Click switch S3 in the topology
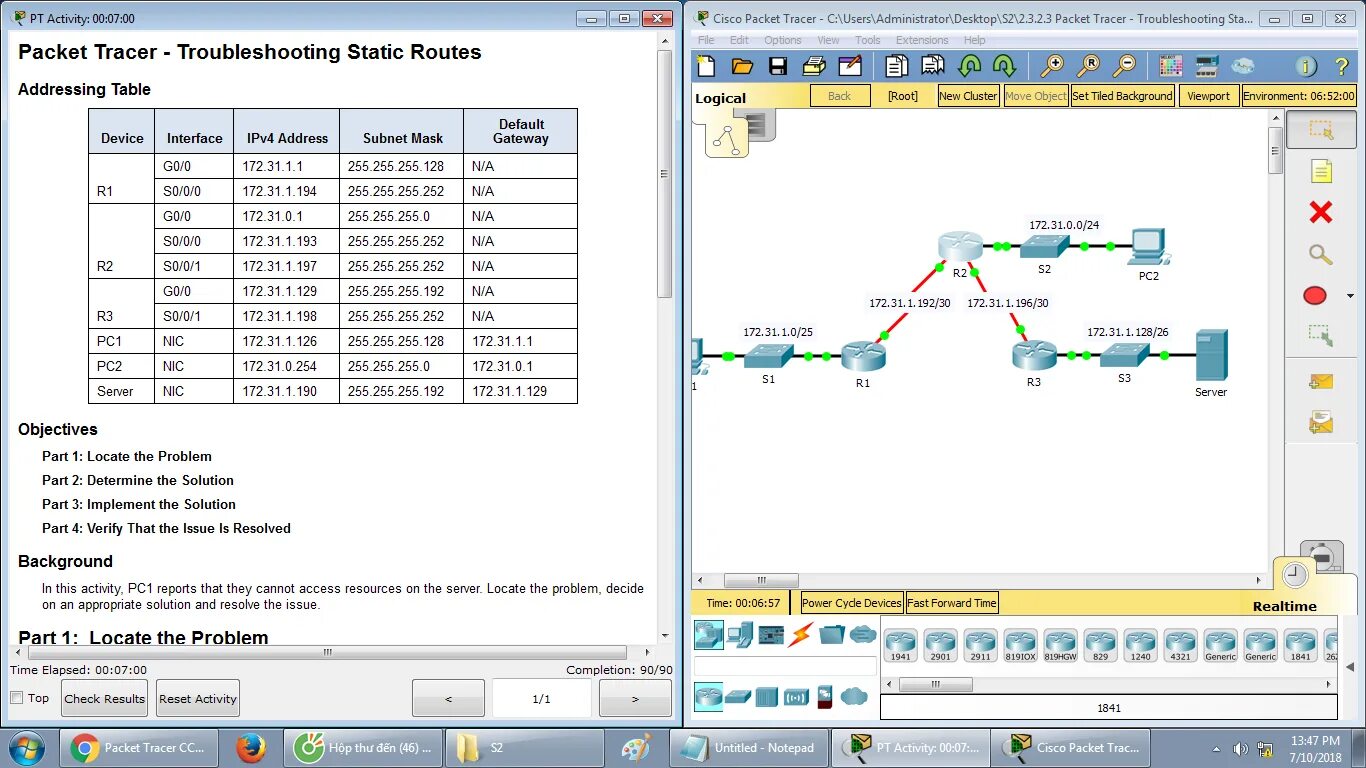The height and width of the screenshot is (768, 1366). [1125, 355]
